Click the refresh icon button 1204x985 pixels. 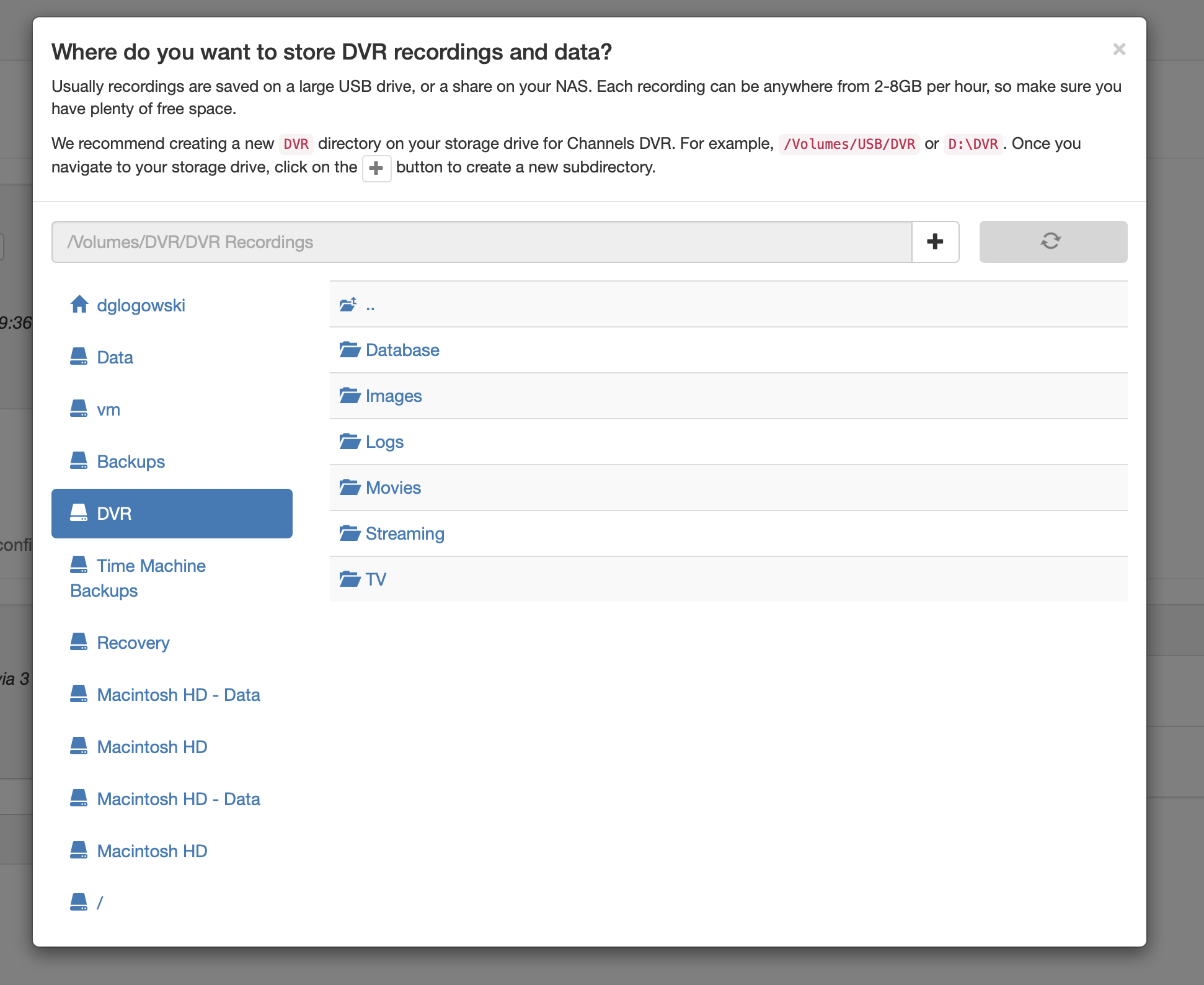click(1053, 242)
